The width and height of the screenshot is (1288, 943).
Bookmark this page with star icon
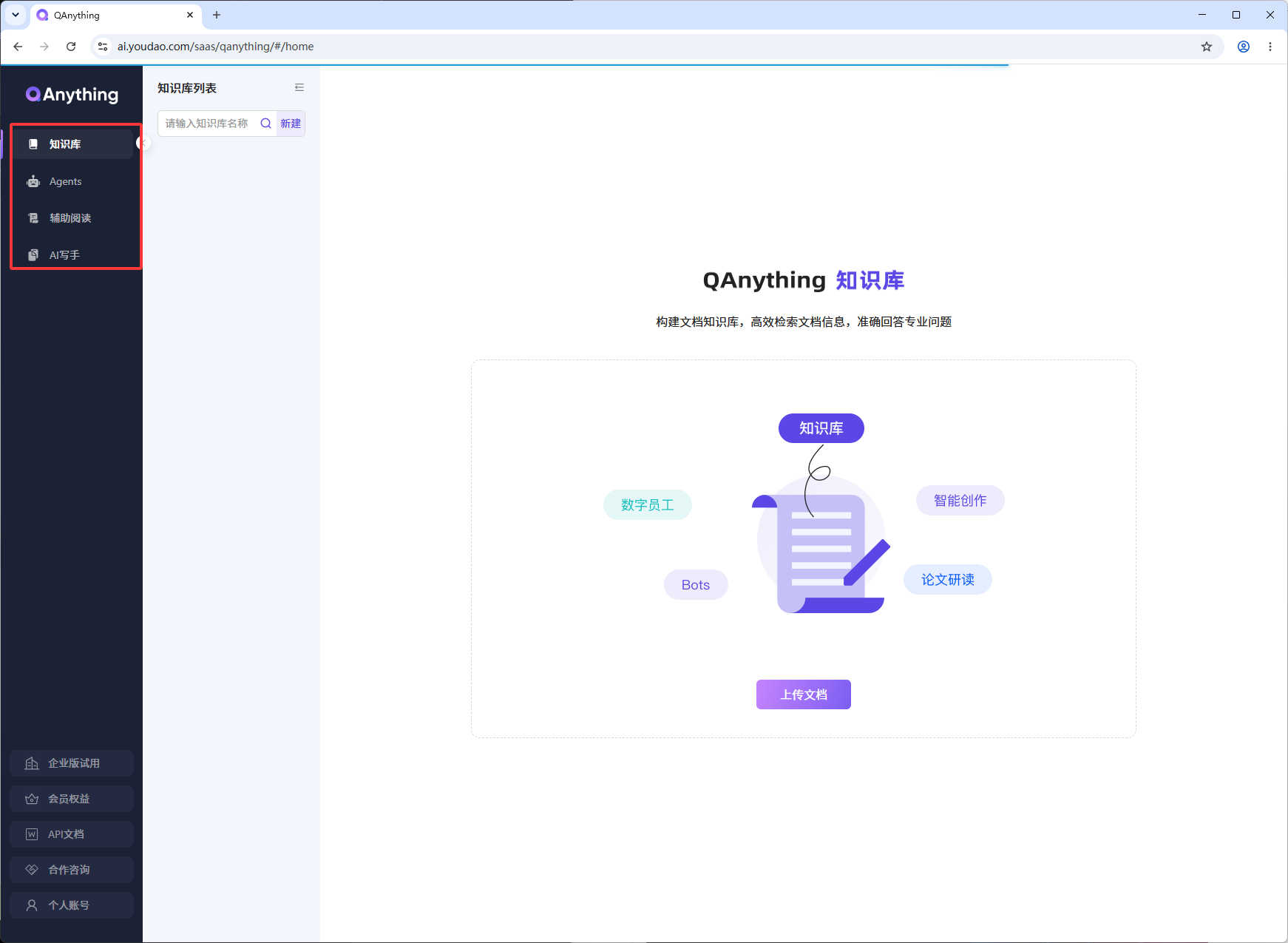coord(1207,47)
